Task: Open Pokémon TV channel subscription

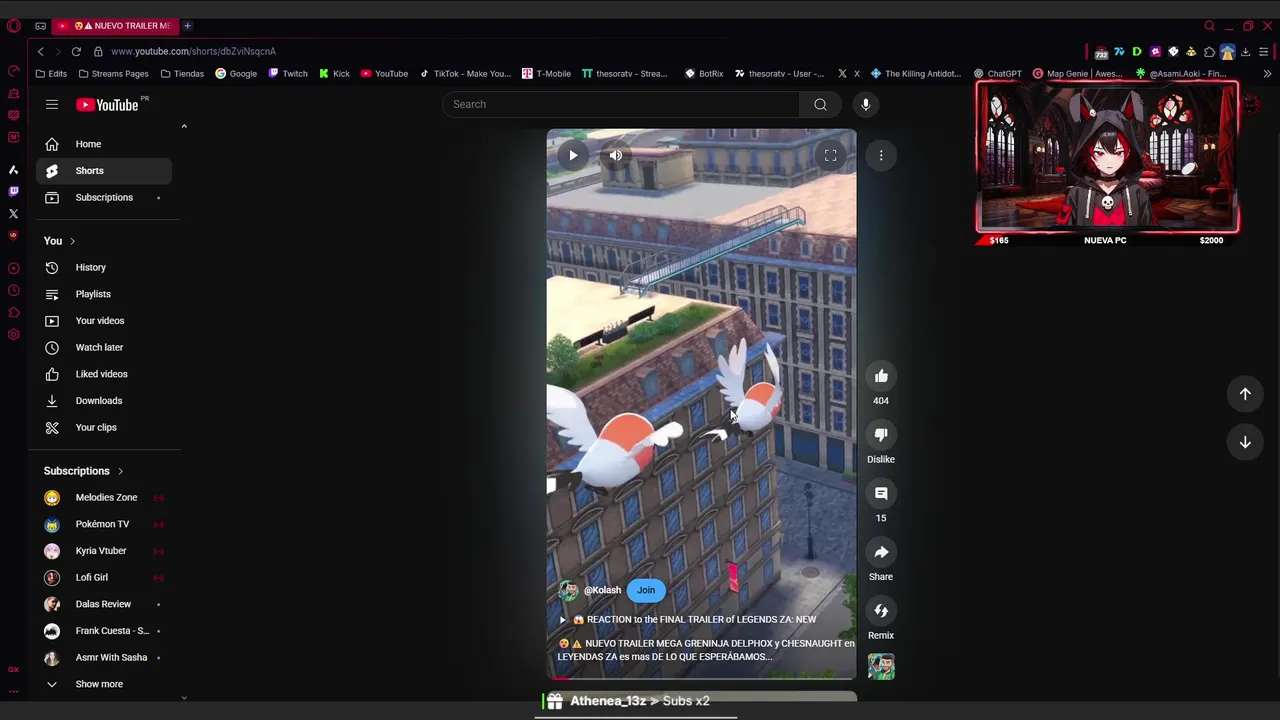Action: [x=104, y=524]
